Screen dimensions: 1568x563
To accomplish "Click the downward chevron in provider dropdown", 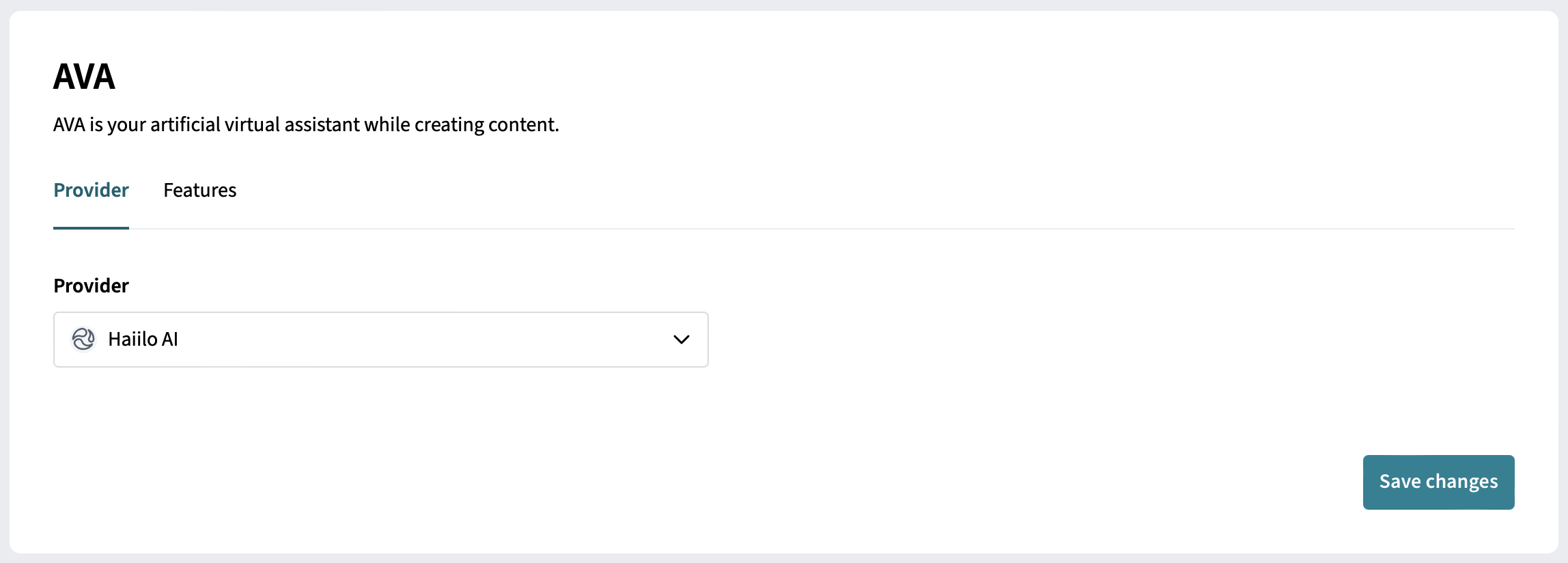I will pos(681,340).
